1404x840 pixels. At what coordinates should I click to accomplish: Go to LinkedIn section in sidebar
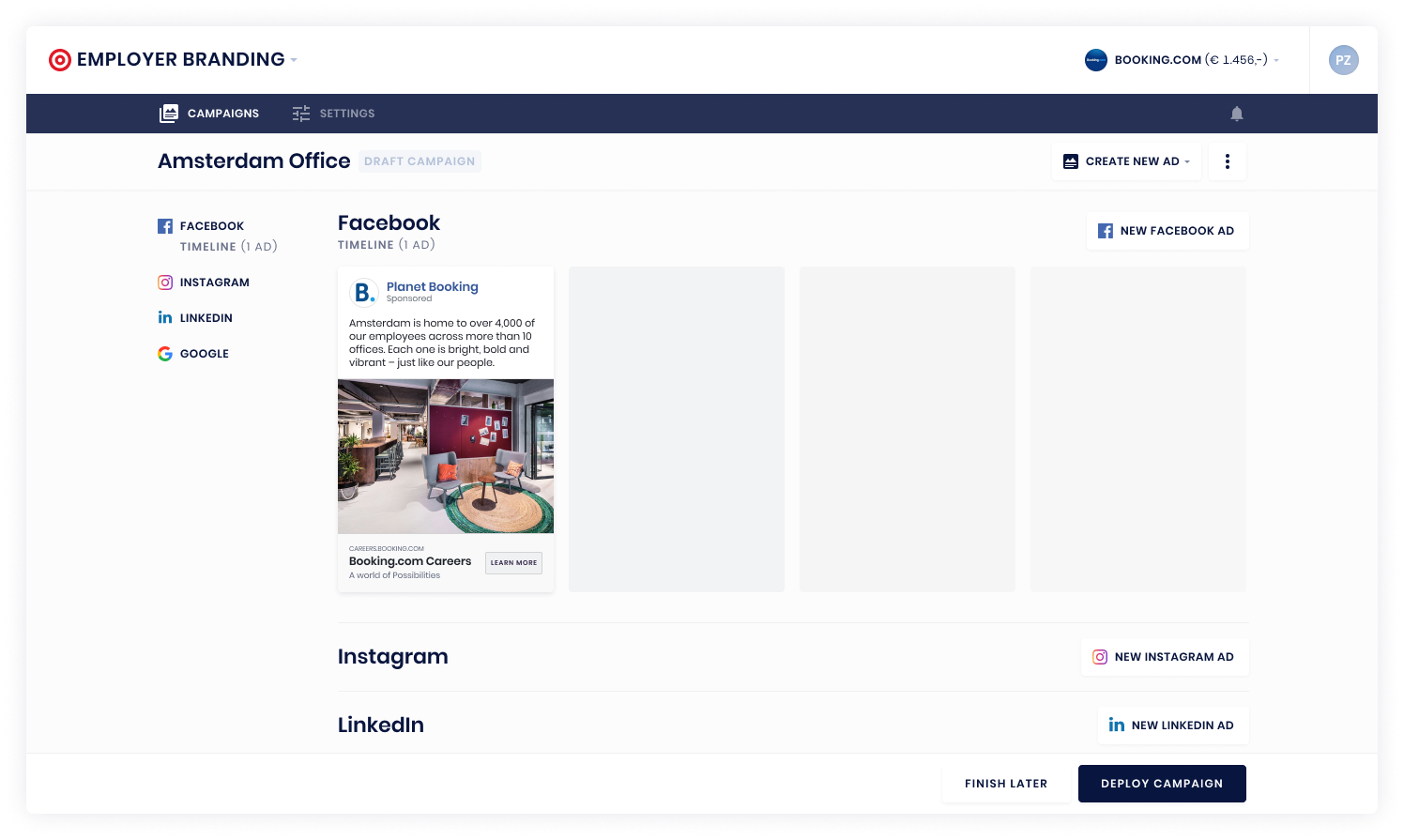click(206, 318)
